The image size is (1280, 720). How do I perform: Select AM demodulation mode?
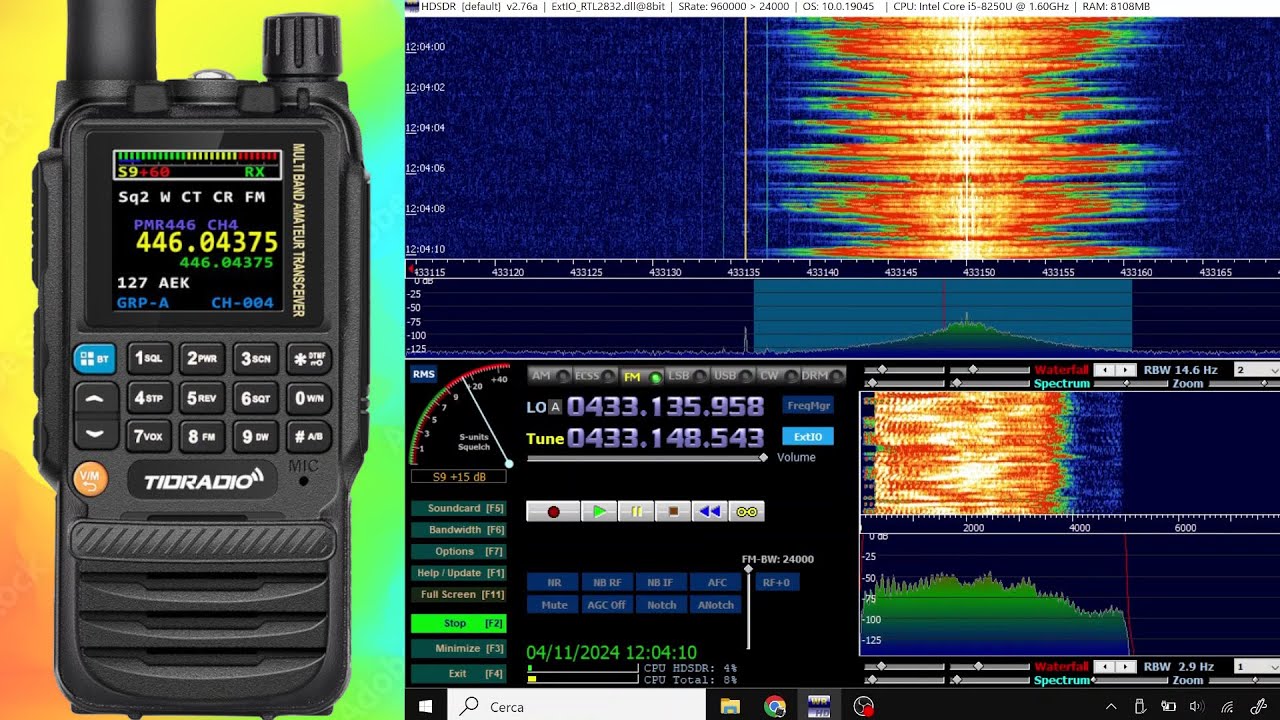click(550, 376)
